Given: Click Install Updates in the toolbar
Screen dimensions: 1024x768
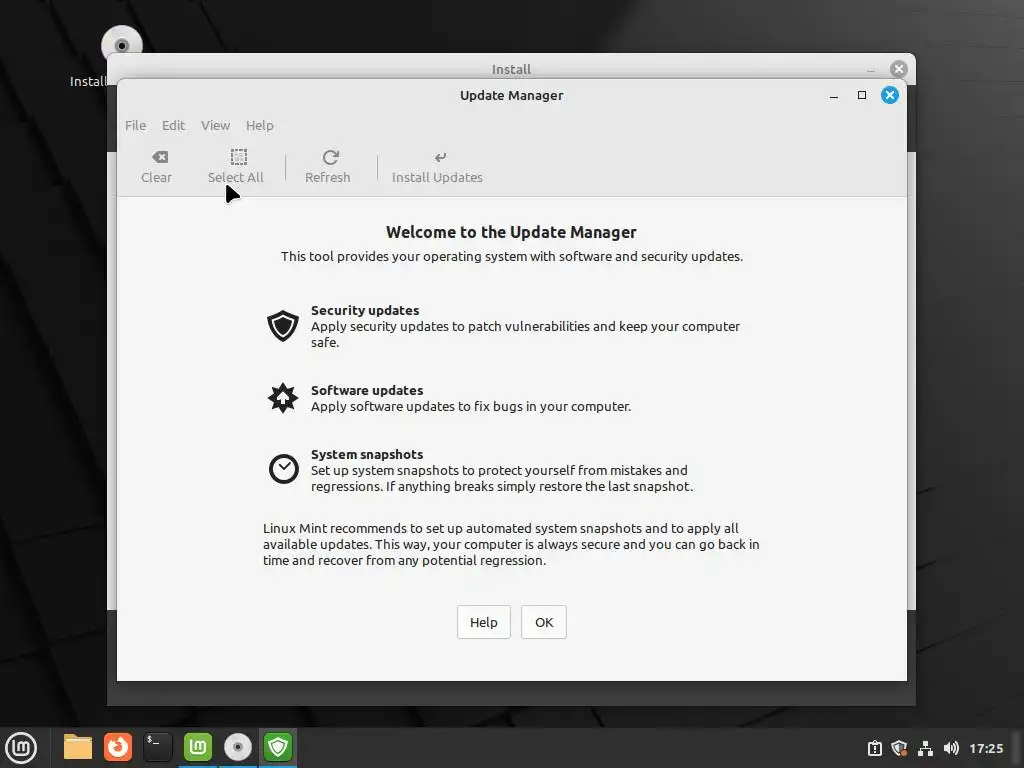Looking at the screenshot, I should [x=438, y=167].
